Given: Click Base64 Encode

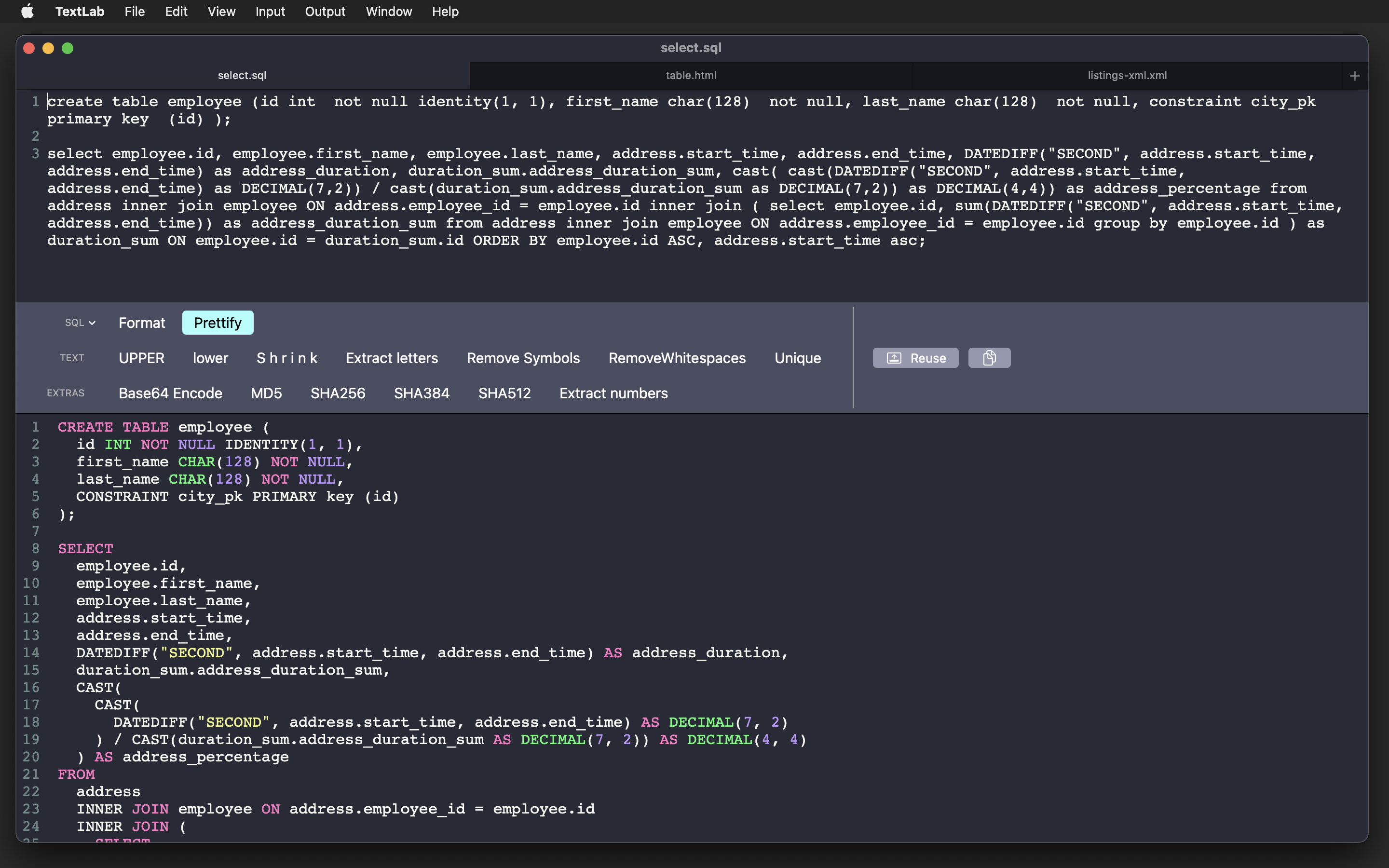Looking at the screenshot, I should click(x=170, y=393).
